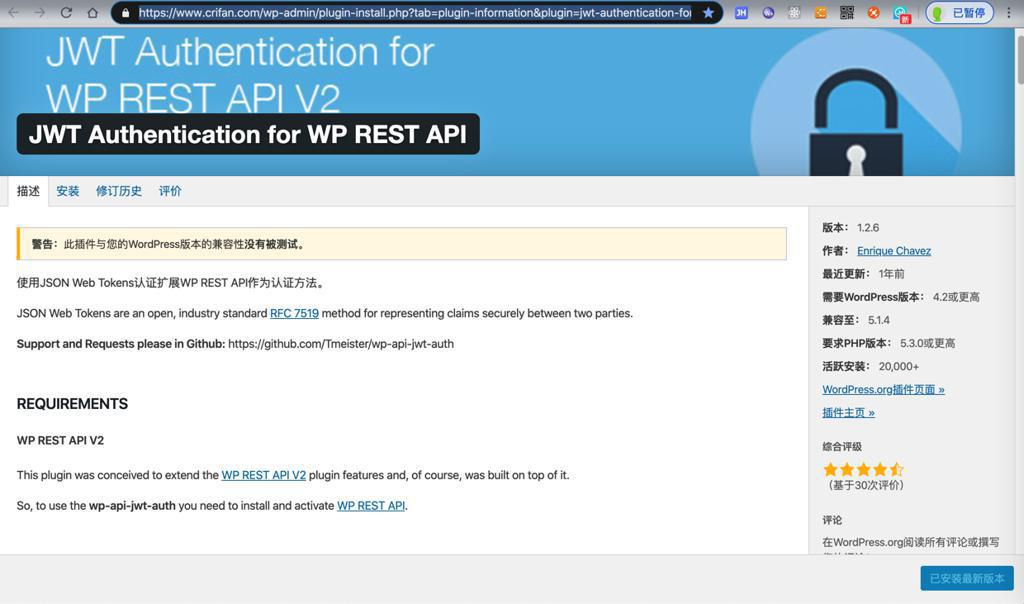The image size is (1024, 604).
Task: Open the RFC 7519 link
Action: coord(295,313)
